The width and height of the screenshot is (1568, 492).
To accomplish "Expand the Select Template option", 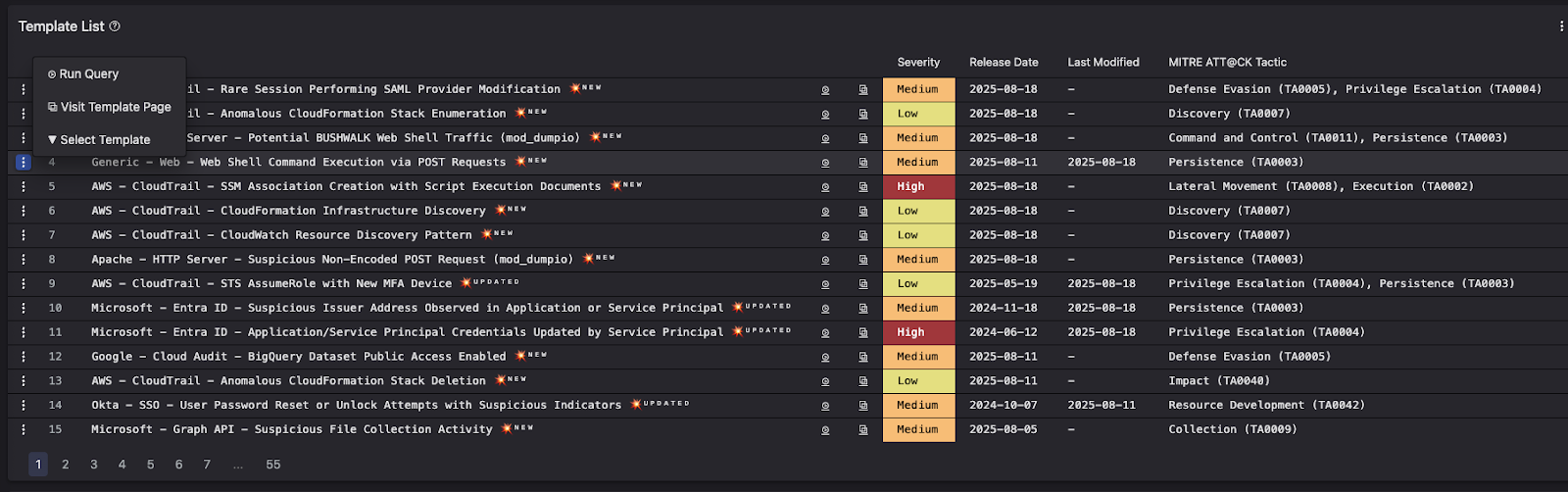I will click(x=105, y=140).
